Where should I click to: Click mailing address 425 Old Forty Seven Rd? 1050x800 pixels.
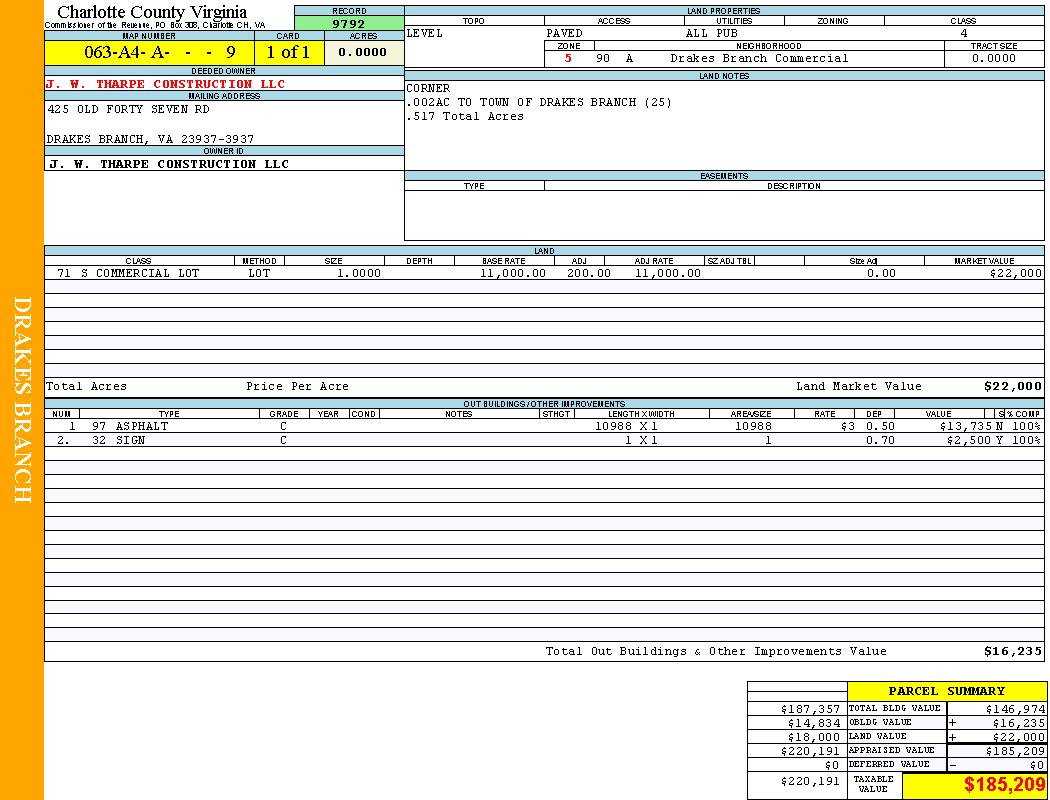pyautogui.click(x=129, y=109)
